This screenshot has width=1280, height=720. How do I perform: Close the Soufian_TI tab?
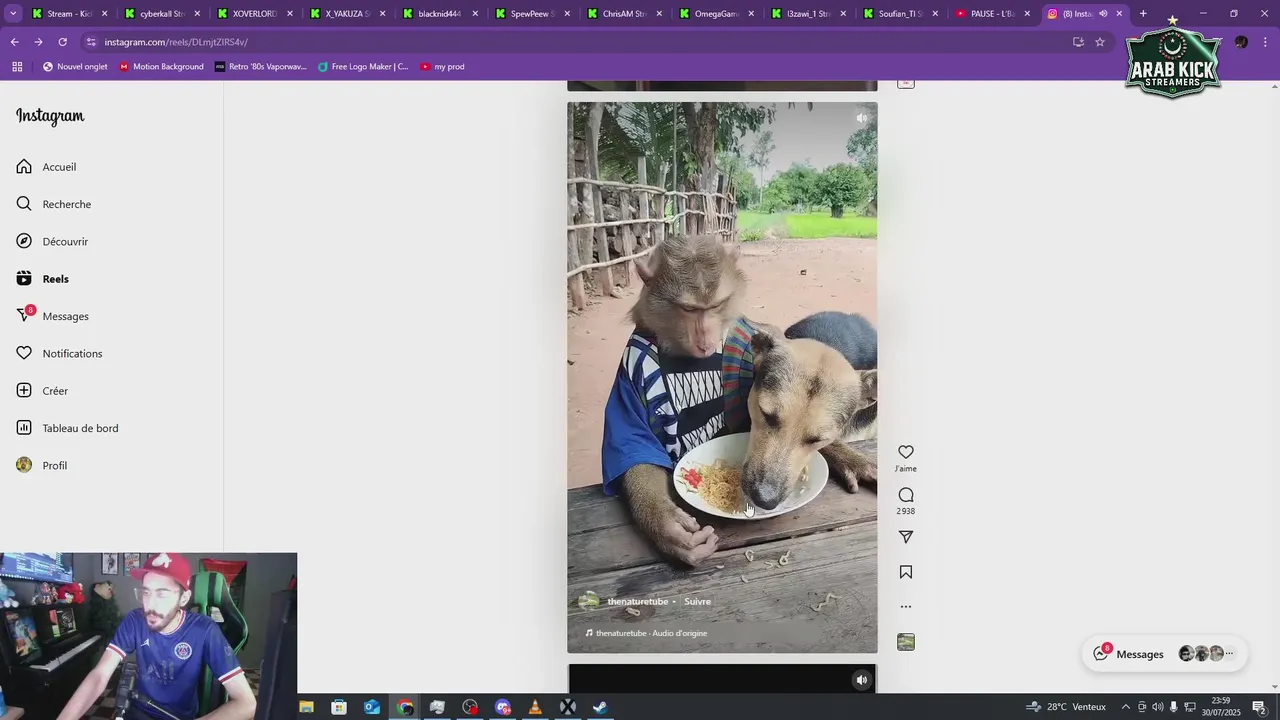935,14
